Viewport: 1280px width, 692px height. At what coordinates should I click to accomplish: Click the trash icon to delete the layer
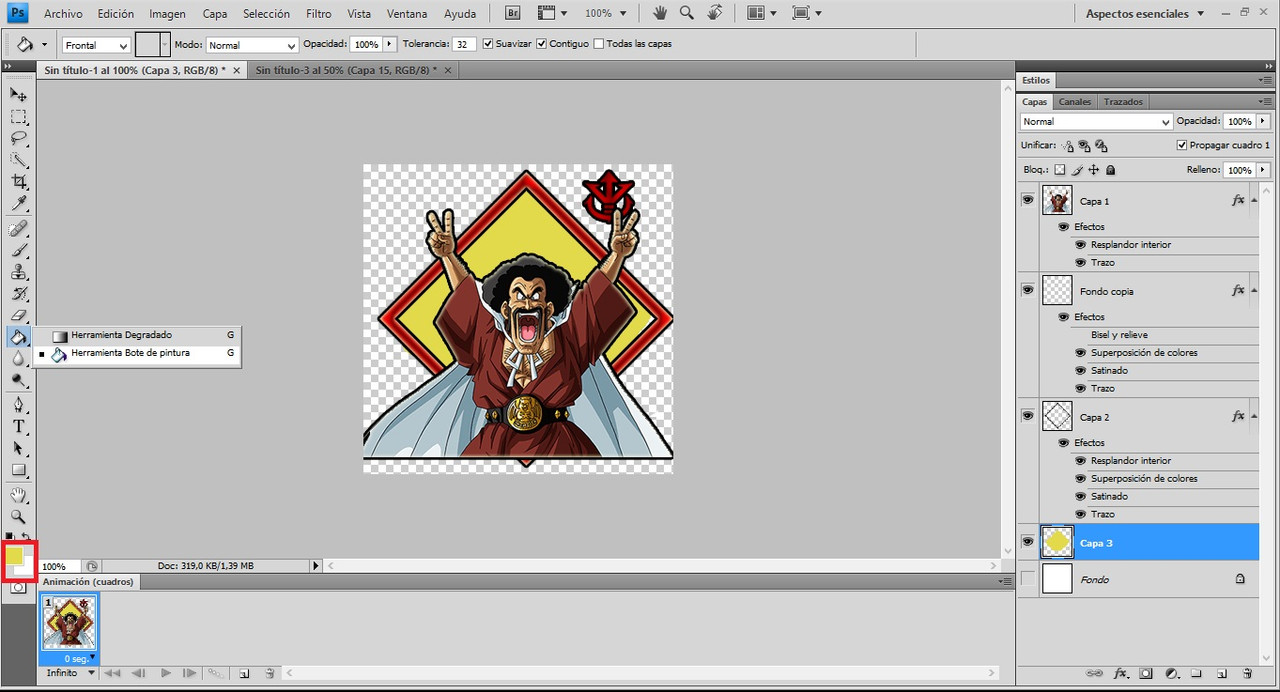pyautogui.click(x=1247, y=674)
